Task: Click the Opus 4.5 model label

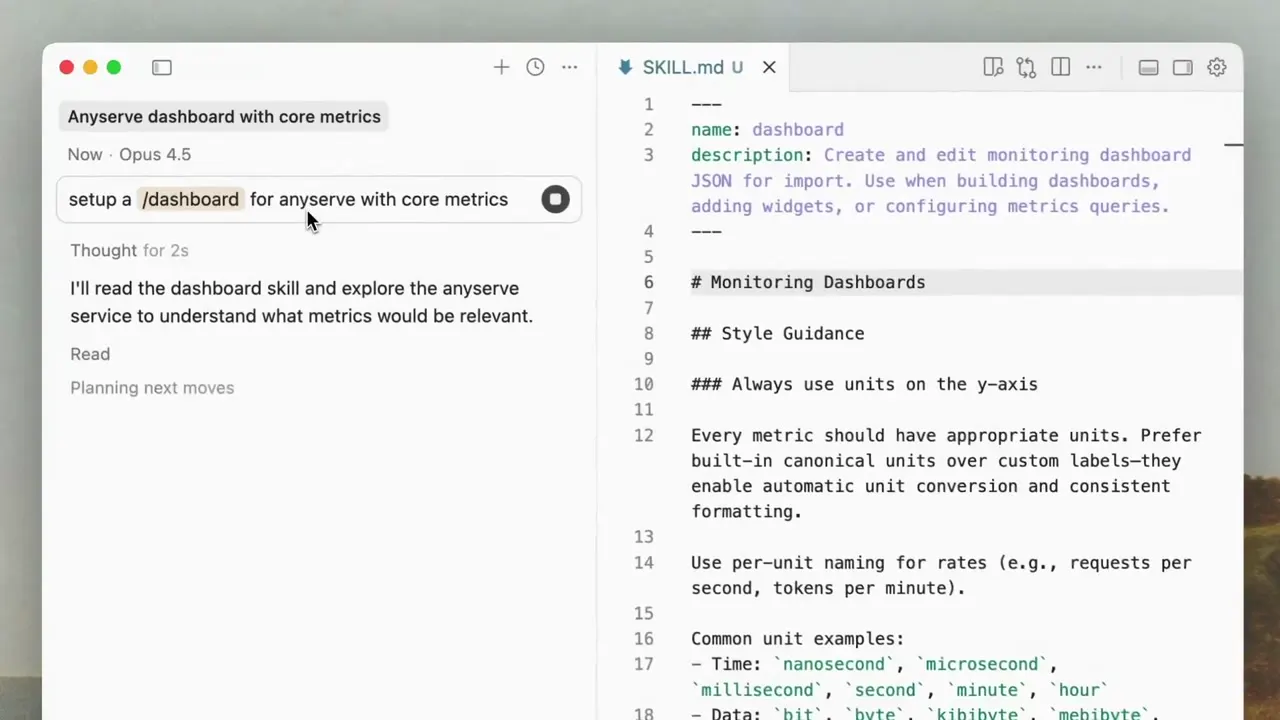Action: (155, 154)
